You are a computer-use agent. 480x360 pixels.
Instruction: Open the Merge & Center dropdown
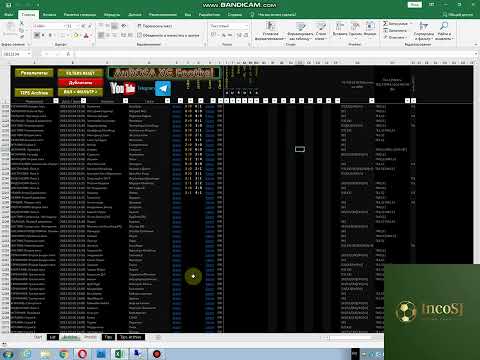168,35
